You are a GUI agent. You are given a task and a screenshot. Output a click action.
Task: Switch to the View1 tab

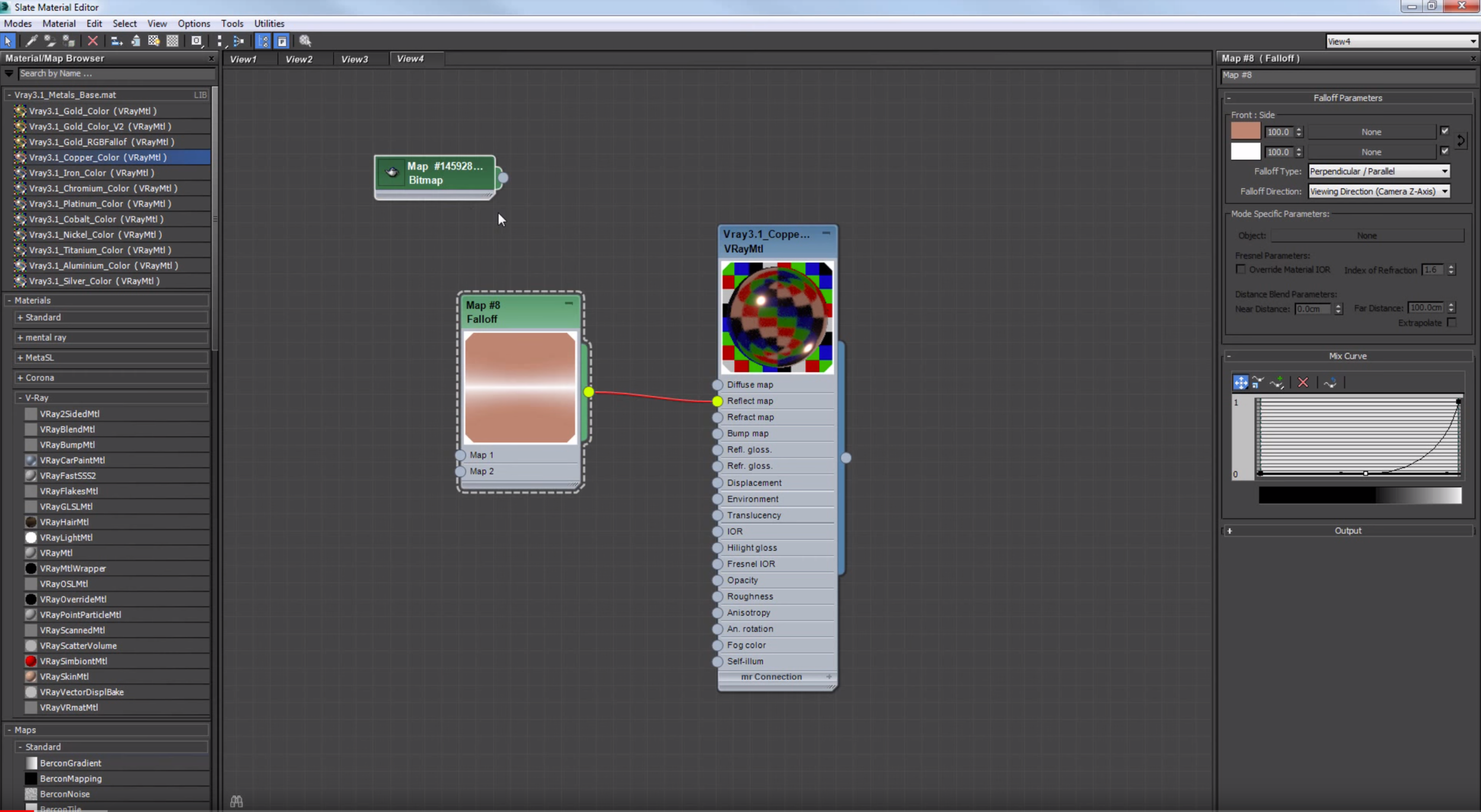tap(243, 59)
